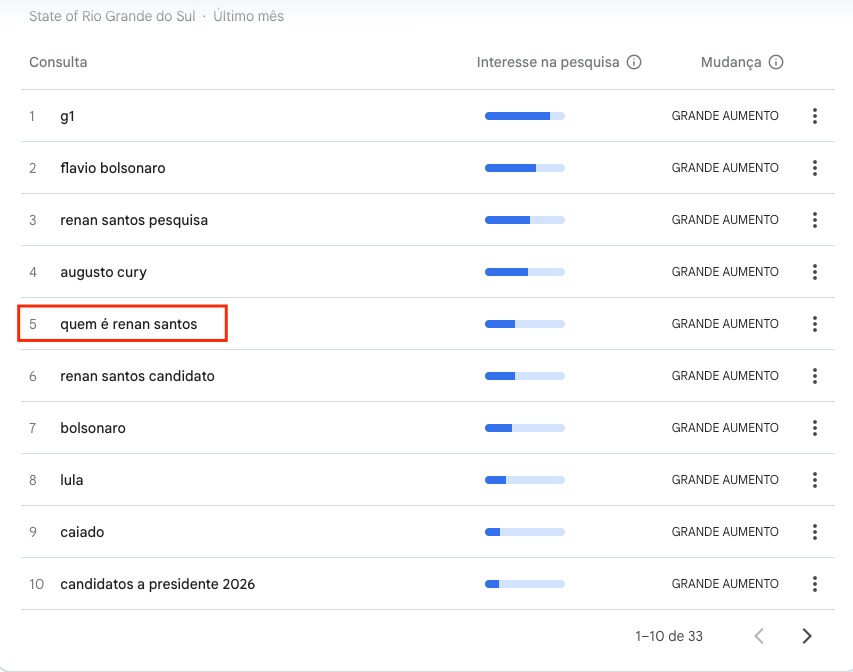Image resolution: width=853 pixels, height=672 pixels.
Task: Open more options for the caiado row
Action: tap(814, 532)
